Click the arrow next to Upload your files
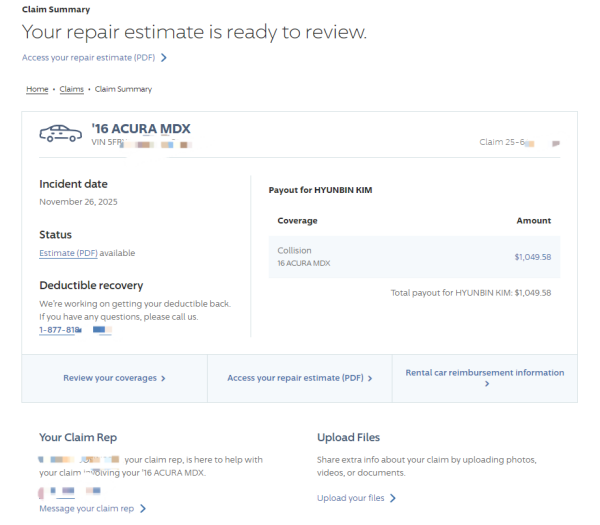Viewport: 600px width, 525px height. click(393, 498)
